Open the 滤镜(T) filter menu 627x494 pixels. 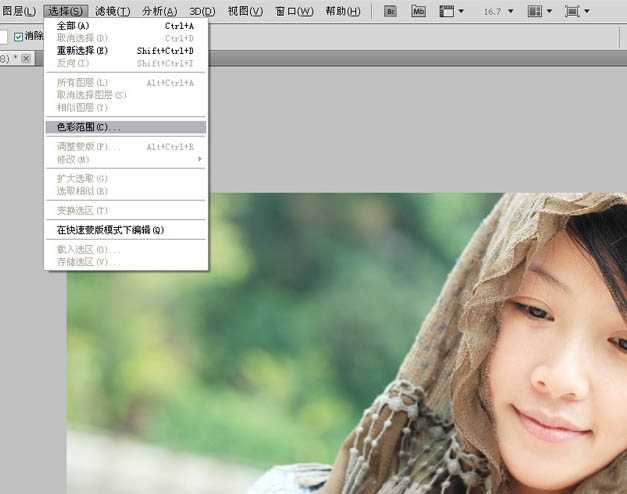click(112, 11)
